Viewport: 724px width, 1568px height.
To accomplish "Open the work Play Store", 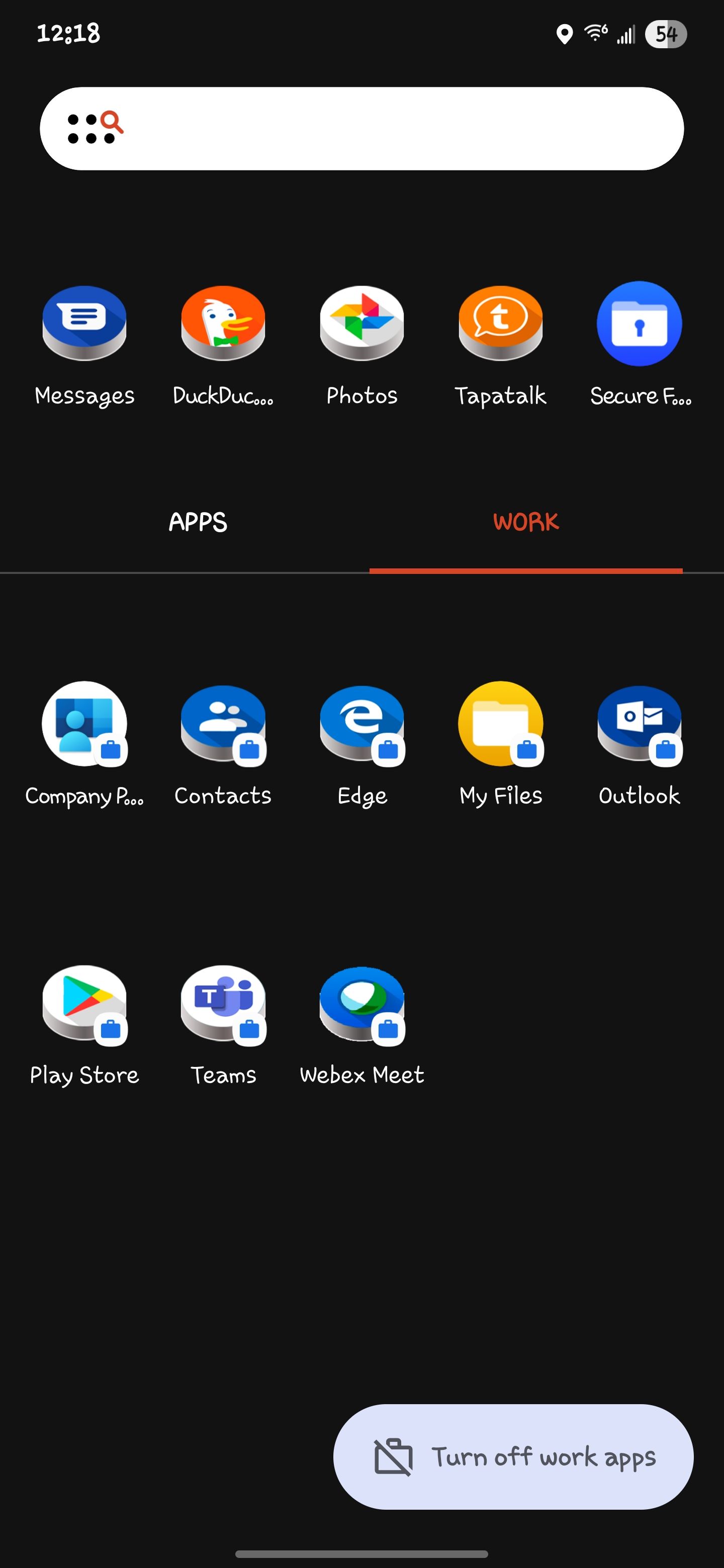I will [84, 1003].
